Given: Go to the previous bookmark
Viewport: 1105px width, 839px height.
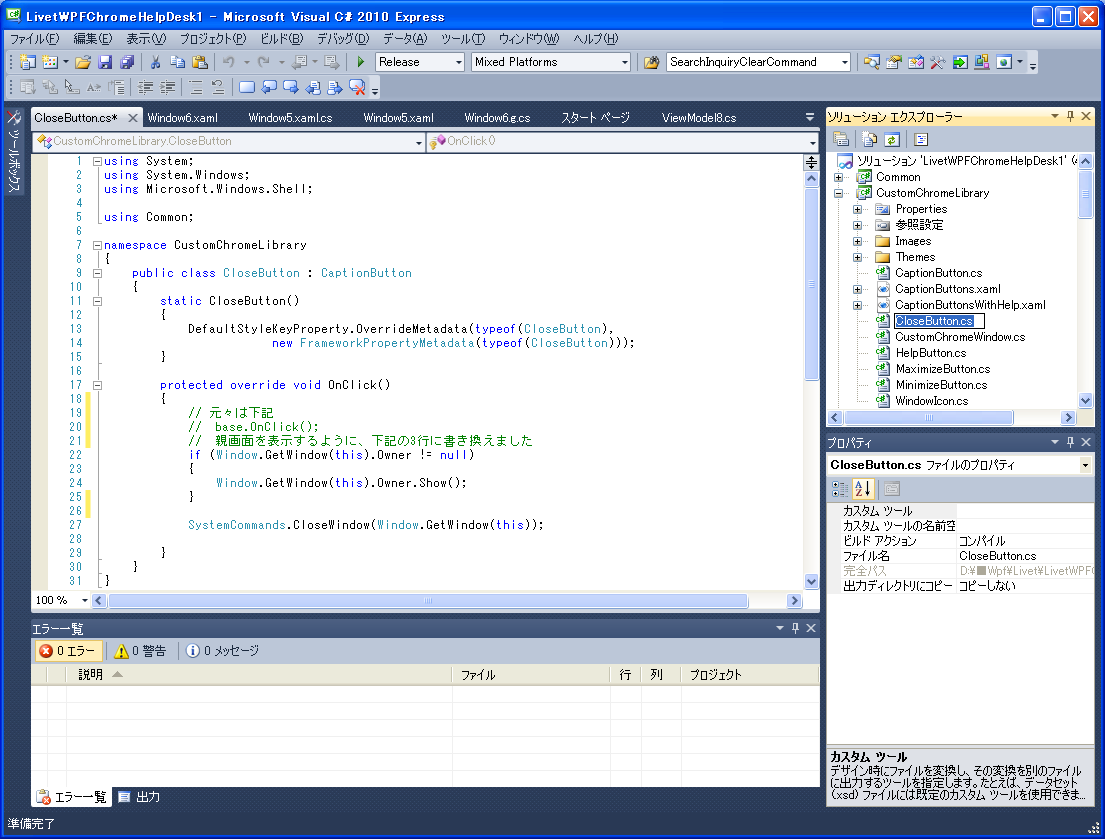Looking at the screenshot, I should click(268, 87).
